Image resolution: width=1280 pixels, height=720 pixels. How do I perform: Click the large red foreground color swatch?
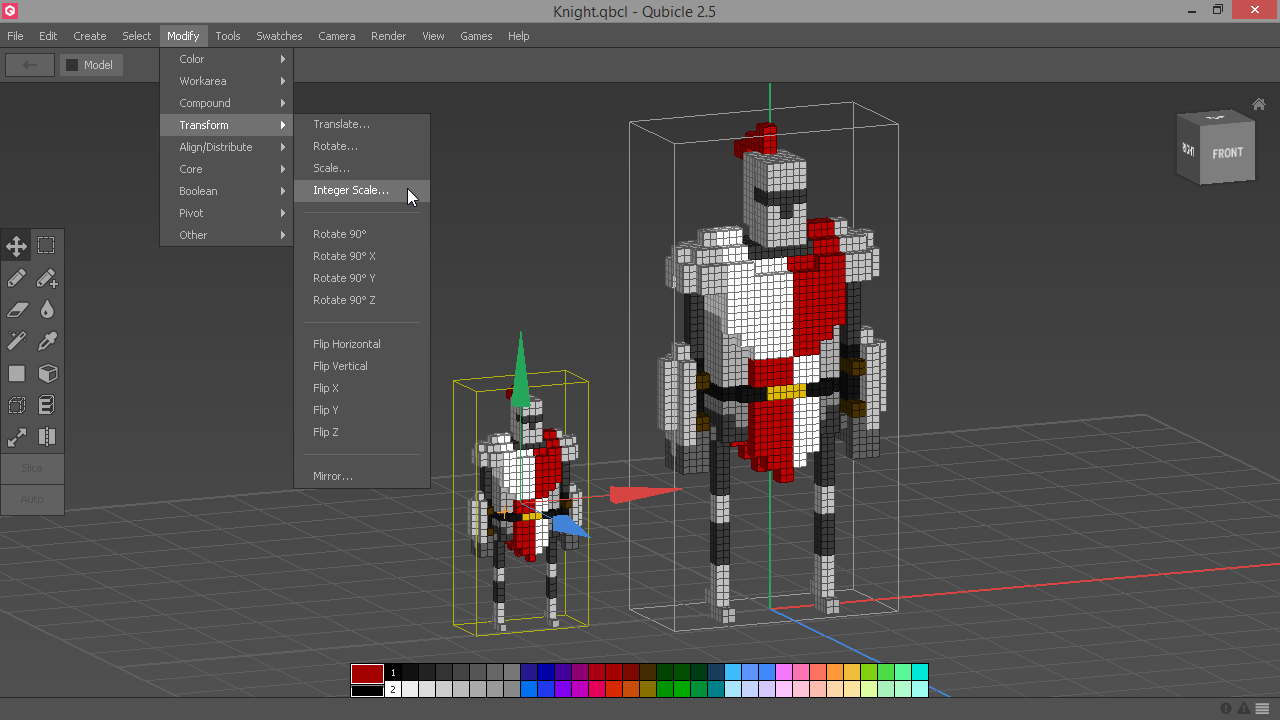(367, 674)
